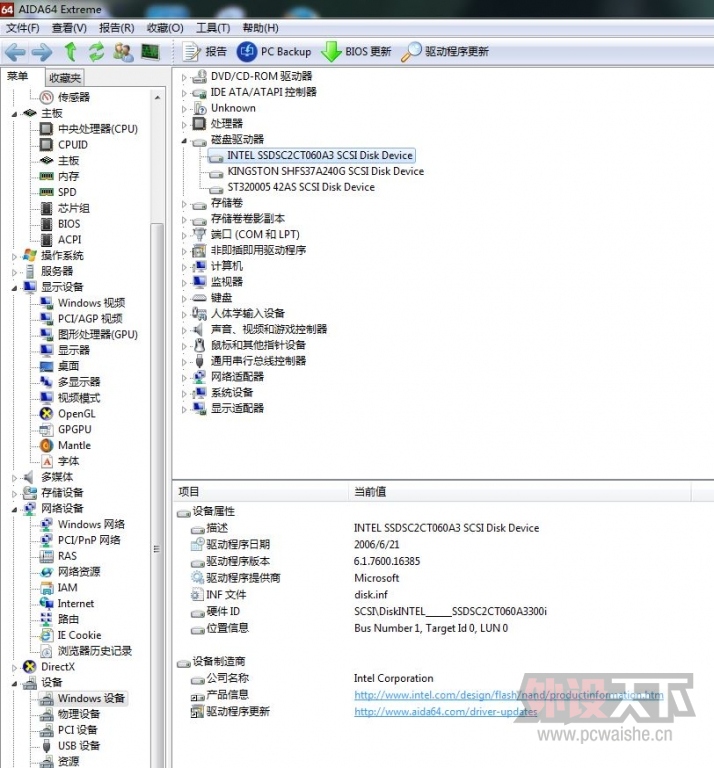Switch to the 收藏夹 tab
The height and width of the screenshot is (768, 714).
[65, 78]
